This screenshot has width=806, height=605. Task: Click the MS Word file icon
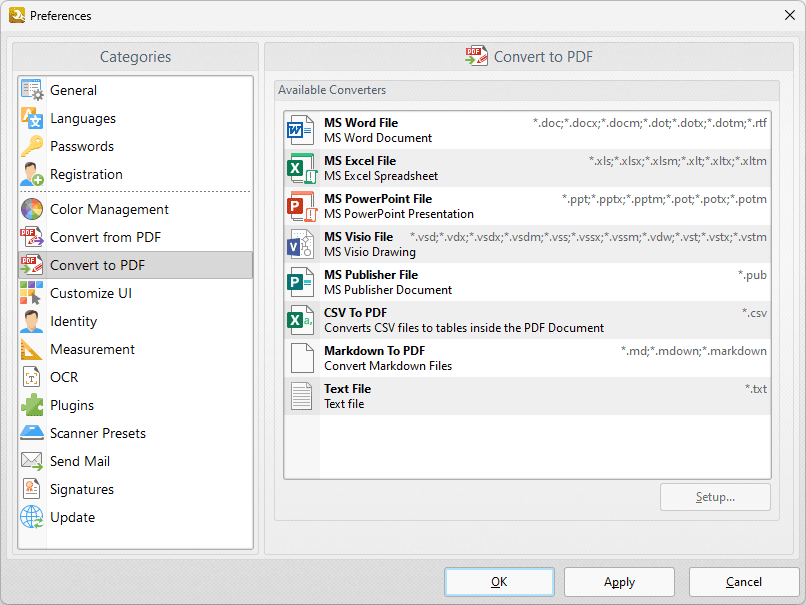[301, 130]
